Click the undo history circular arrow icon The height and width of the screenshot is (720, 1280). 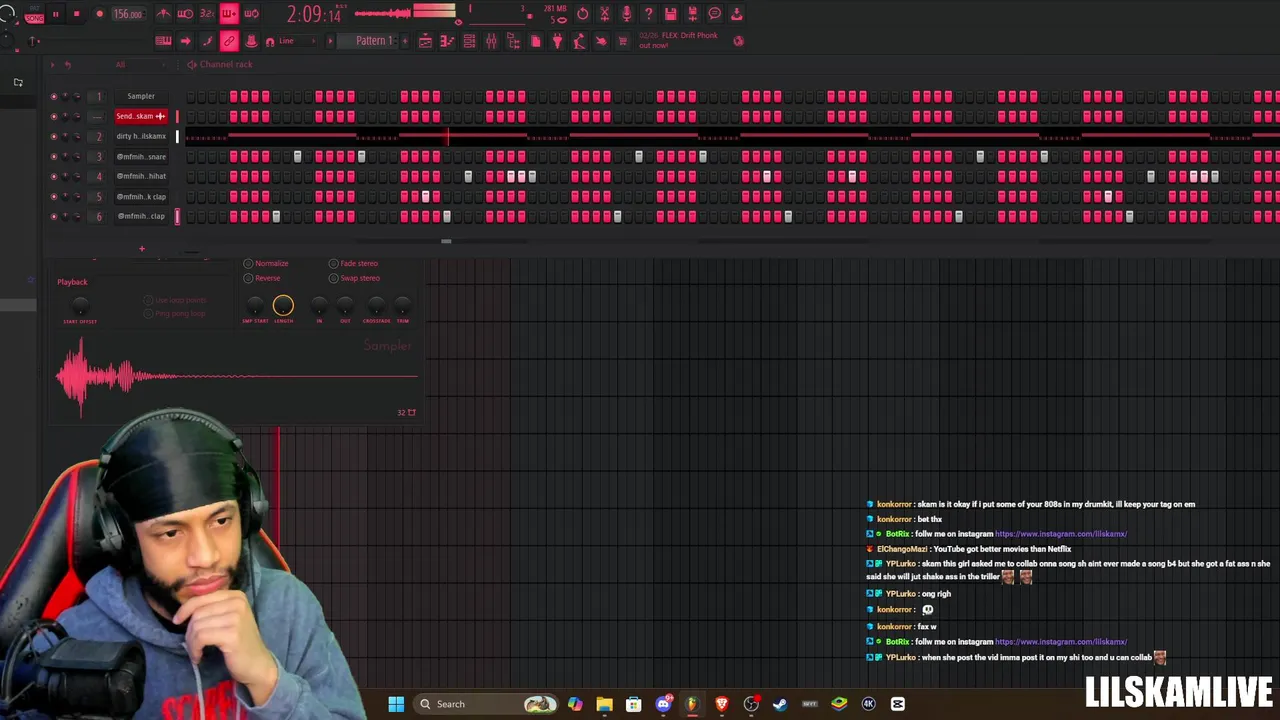[583, 14]
